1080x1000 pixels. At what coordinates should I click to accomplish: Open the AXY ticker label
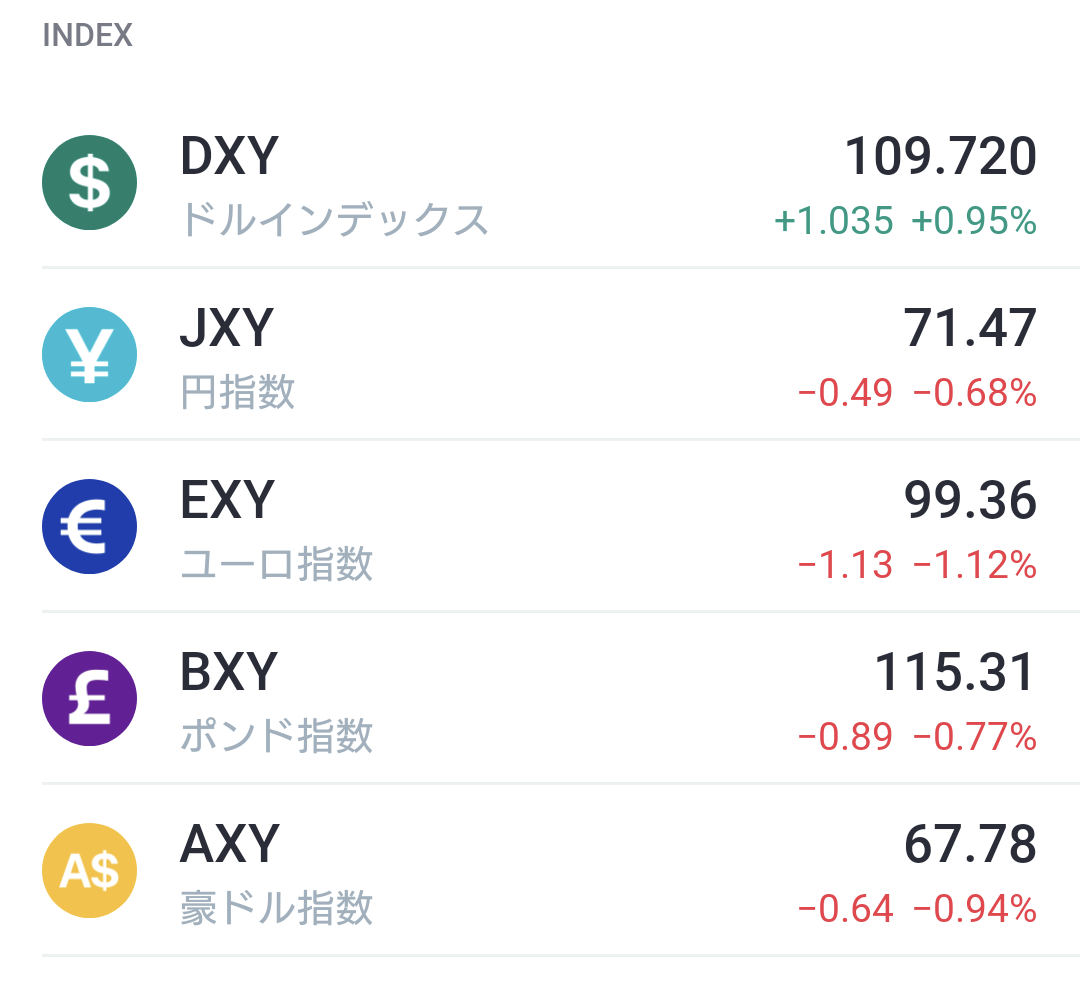(x=229, y=844)
